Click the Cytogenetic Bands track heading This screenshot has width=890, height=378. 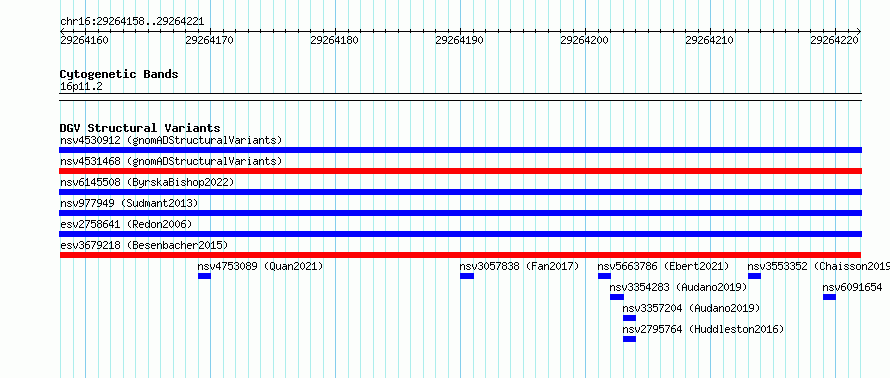click(119, 74)
